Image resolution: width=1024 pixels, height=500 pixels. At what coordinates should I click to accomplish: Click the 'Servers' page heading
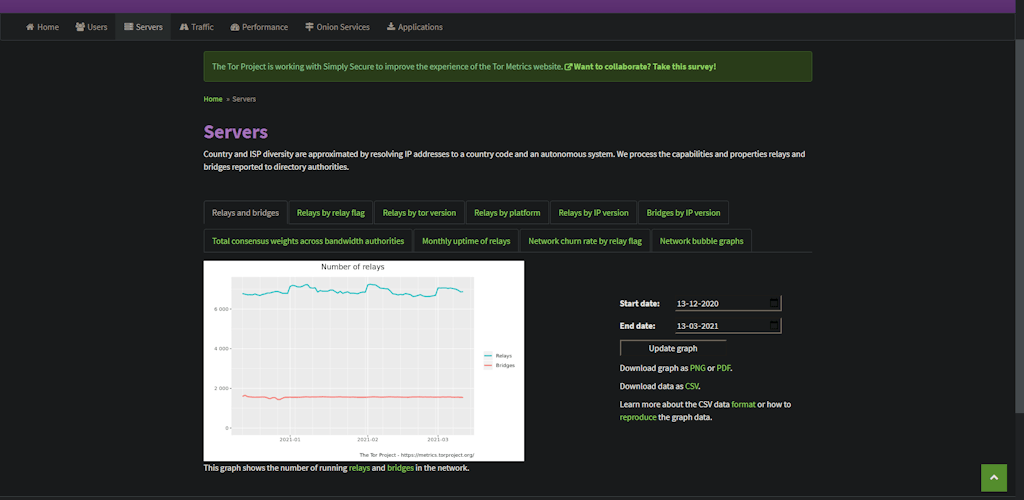pyautogui.click(x=236, y=132)
